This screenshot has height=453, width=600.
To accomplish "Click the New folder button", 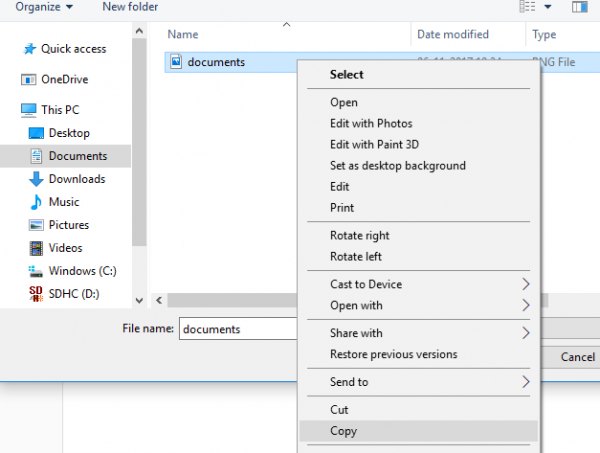I will click(130, 7).
